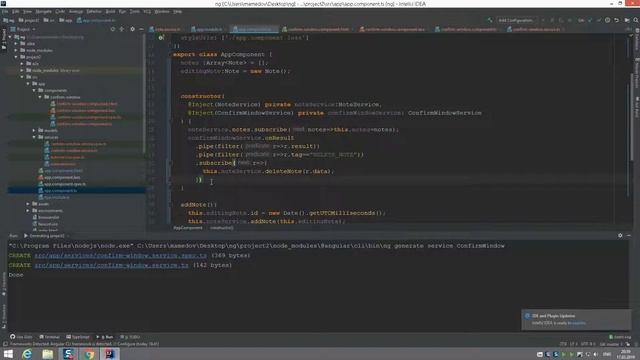Click the Git commit checkmark icon
Screen dimensions: 640x360
599,20
